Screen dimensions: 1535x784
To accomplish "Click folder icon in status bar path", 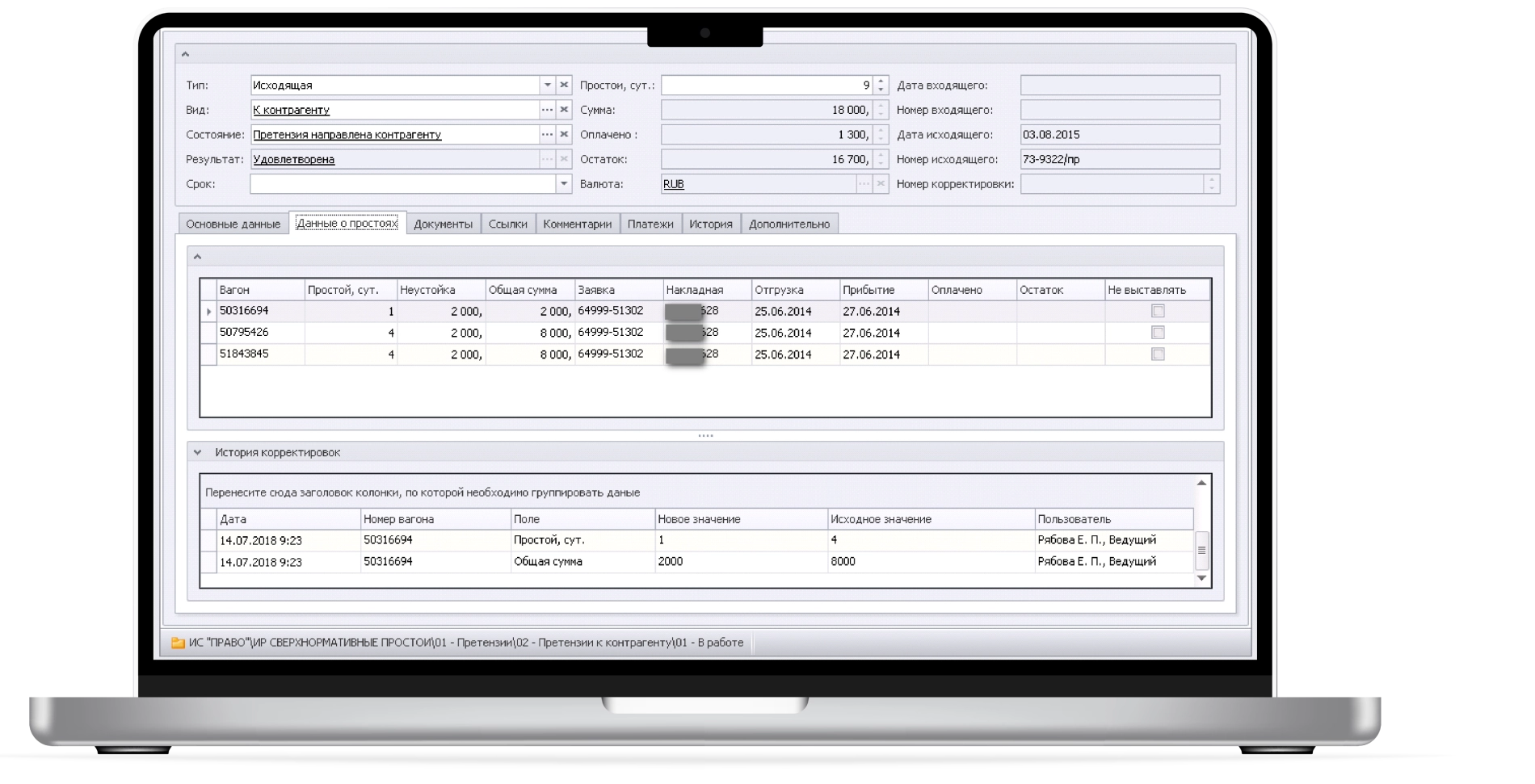I will coord(178,643).
